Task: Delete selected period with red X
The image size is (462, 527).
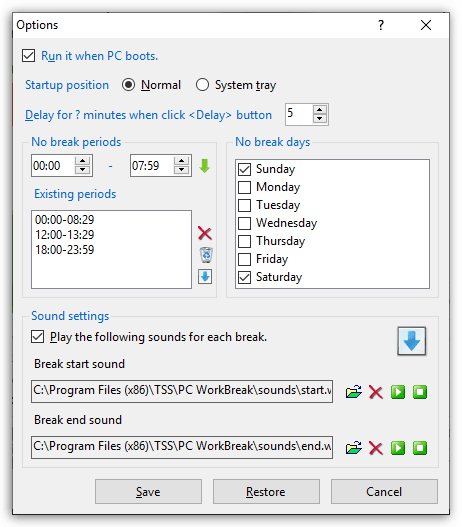Action: coord(205,233)
